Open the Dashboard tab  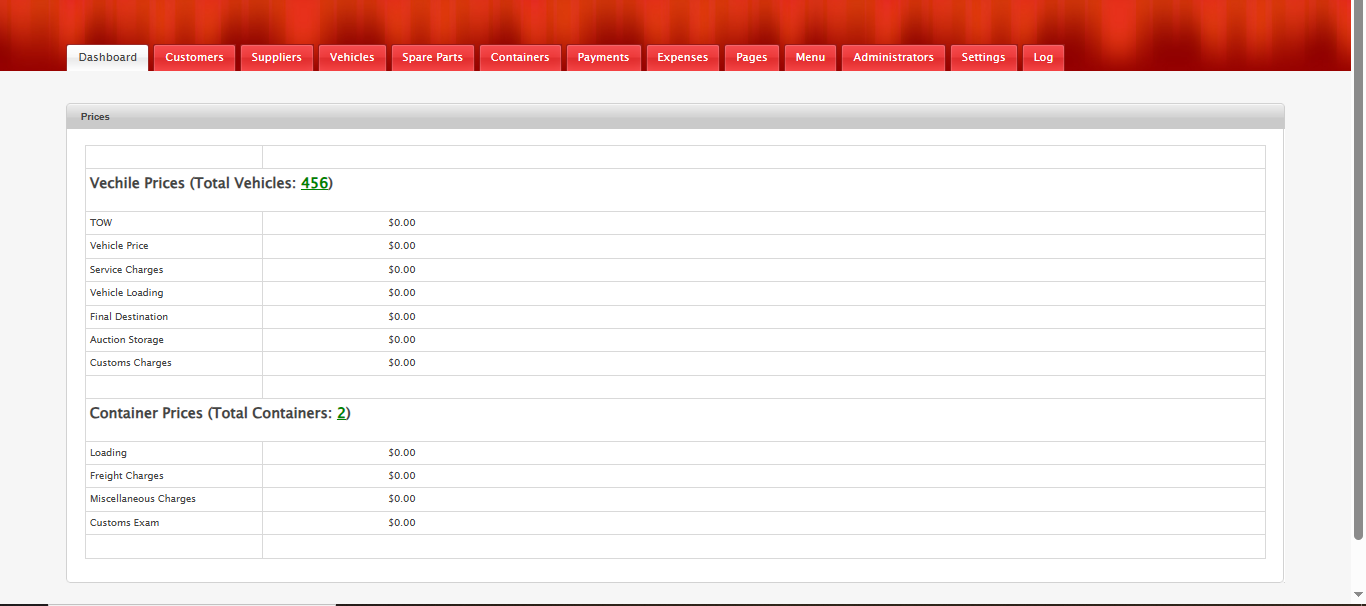tap(108, 58)
